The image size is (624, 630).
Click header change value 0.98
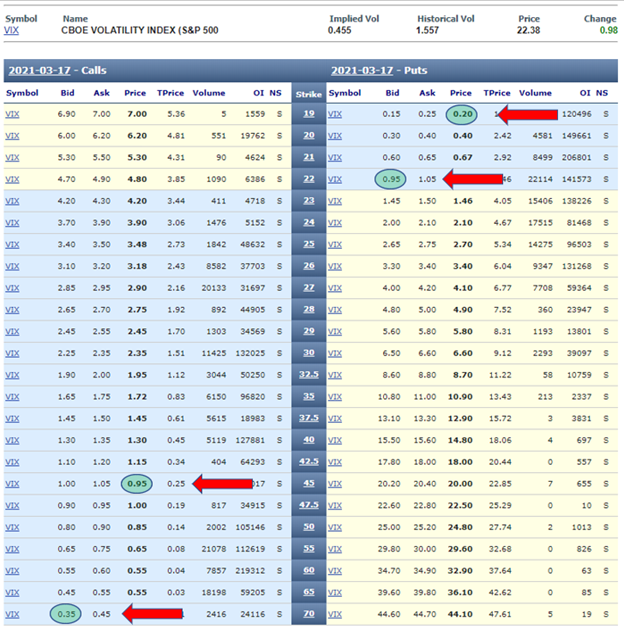tap(608, 31)
